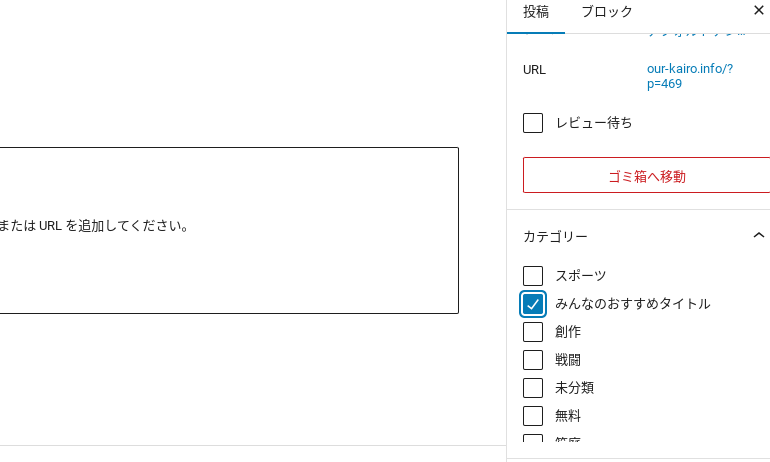Select the 戦闘 category checkbox

tap(533, 360)
